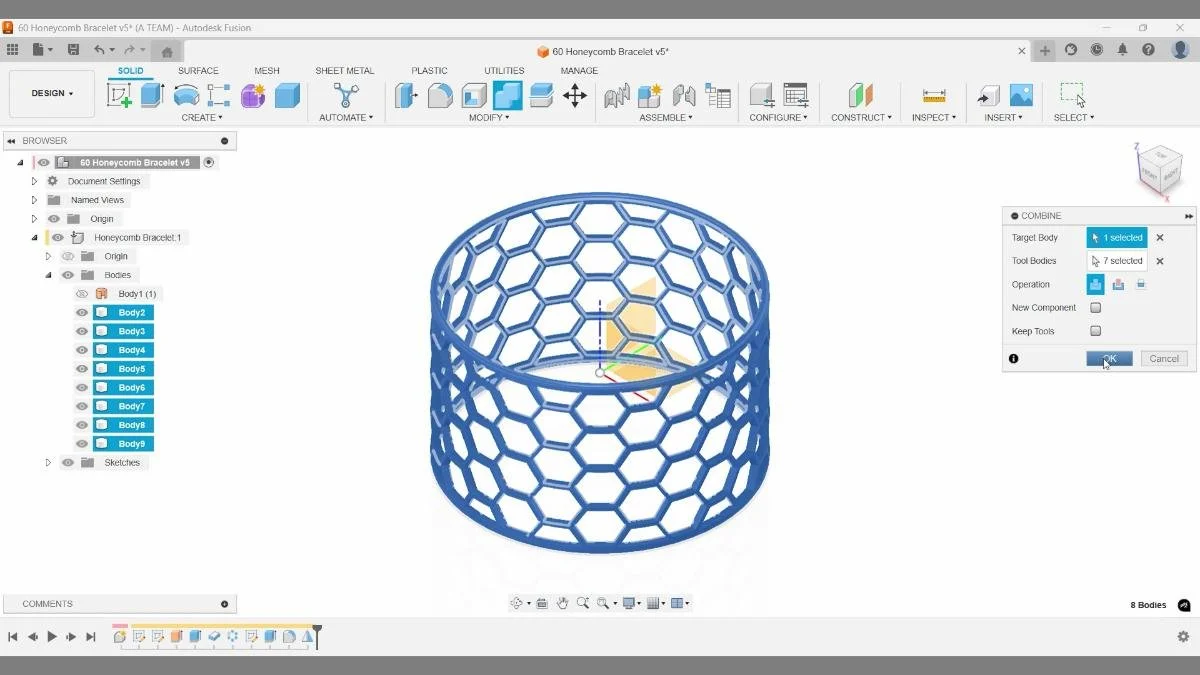Screen dimensions: 1200x675
Task: Open the DESIGN workspace dropdown
Action: click(52, 93)
